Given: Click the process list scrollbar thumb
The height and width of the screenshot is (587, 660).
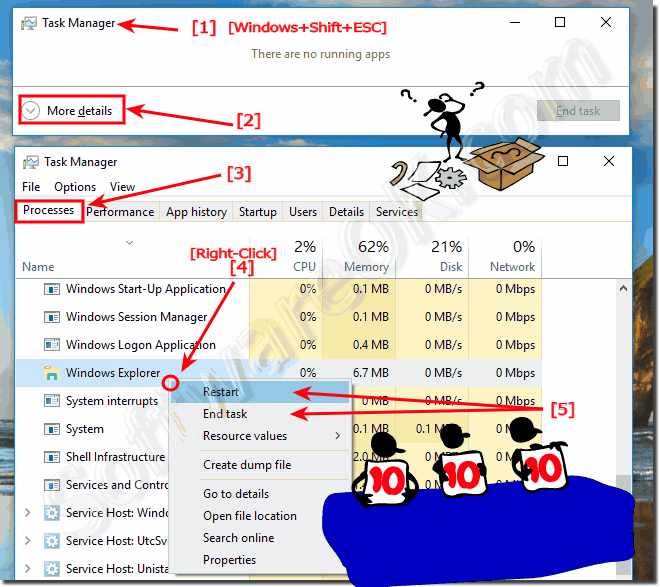Looking at the screenshot, I should tap(623, 525).
